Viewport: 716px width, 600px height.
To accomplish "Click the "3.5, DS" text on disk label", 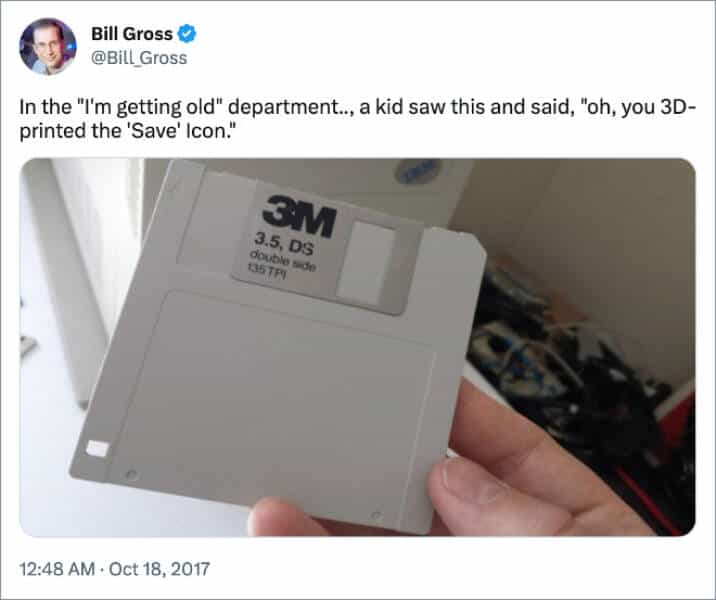I will point(284,243).
